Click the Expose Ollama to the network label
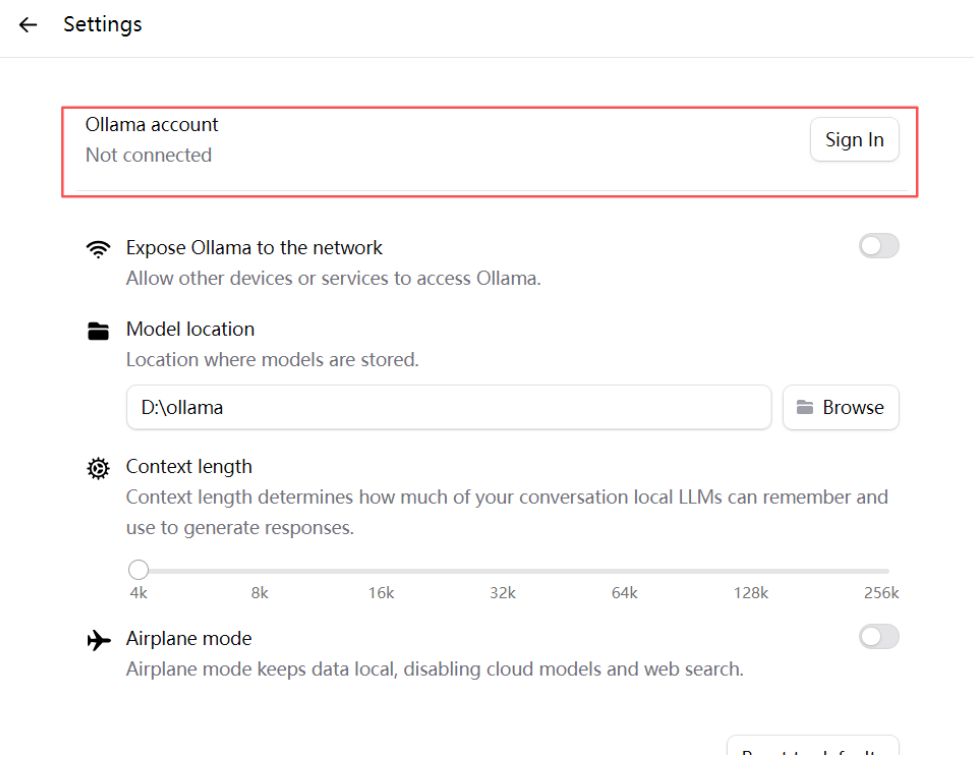Screen dimensions: 974x776 [x=254, y=248]
